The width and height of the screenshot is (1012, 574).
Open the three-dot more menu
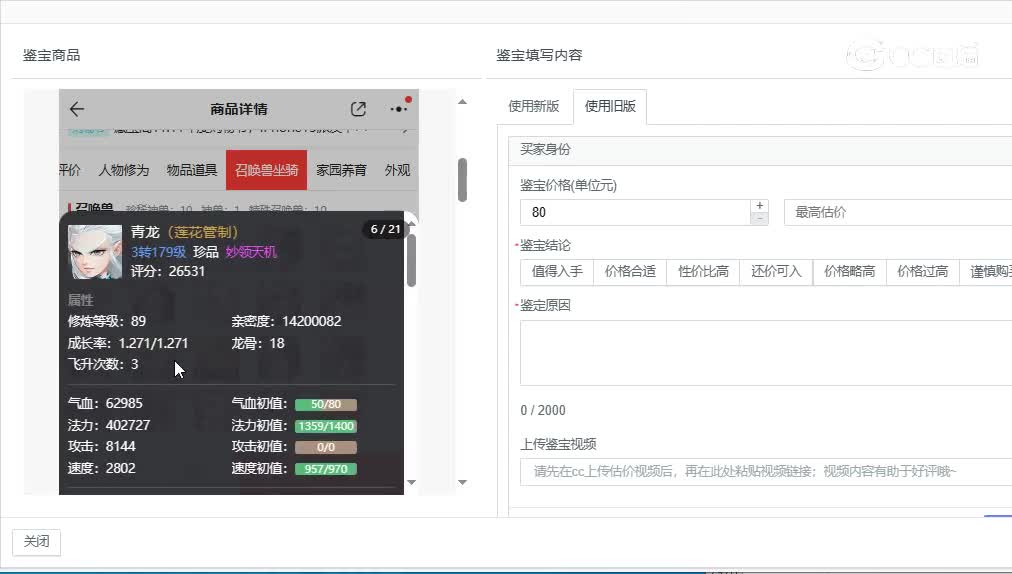point(399,109)
